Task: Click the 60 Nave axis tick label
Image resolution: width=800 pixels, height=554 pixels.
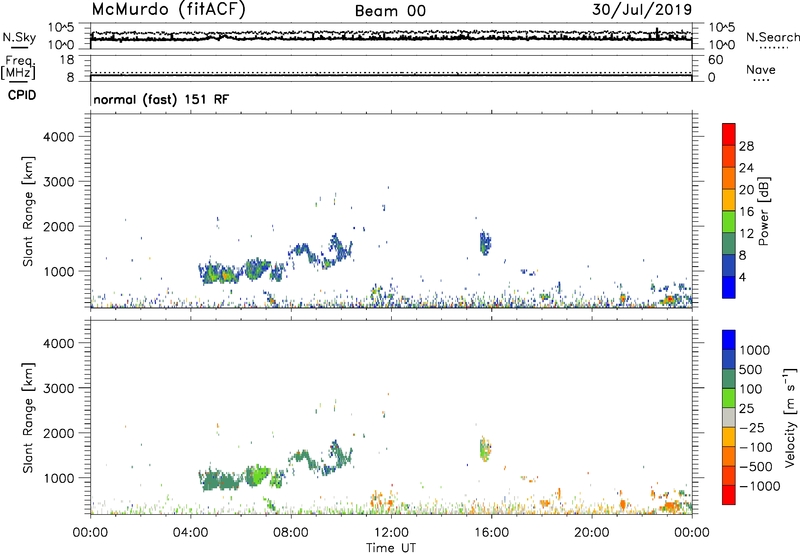Action: (x=715, y=60)
